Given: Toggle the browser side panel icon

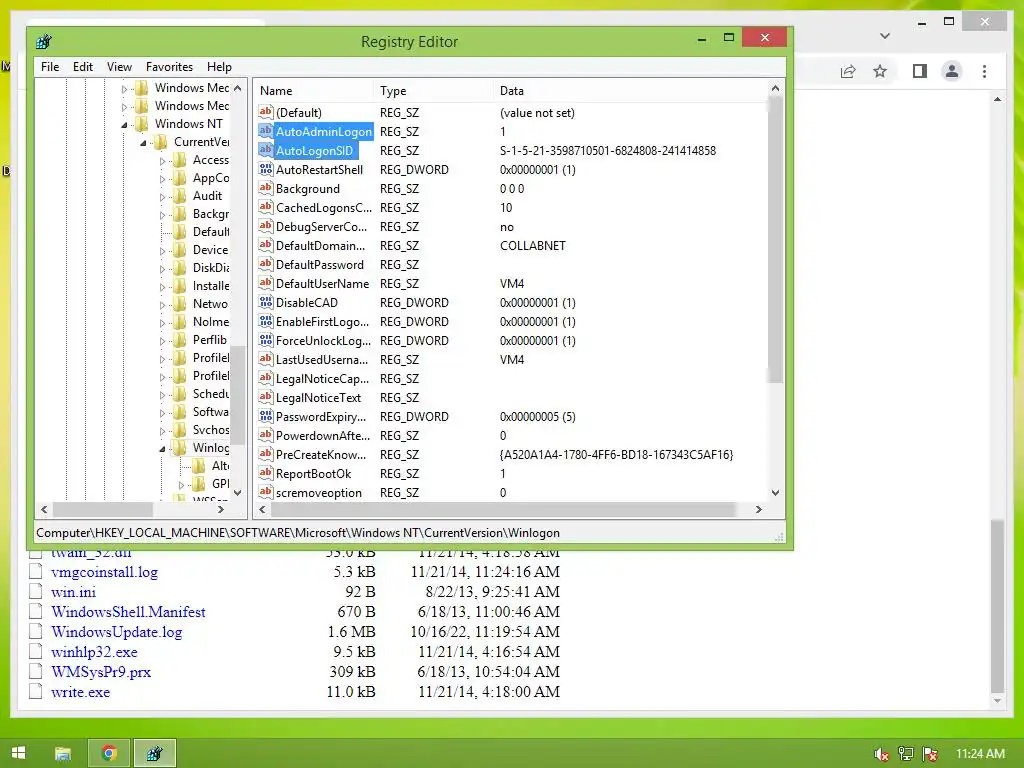Looking at the screenshot, I should coord(920,71).
